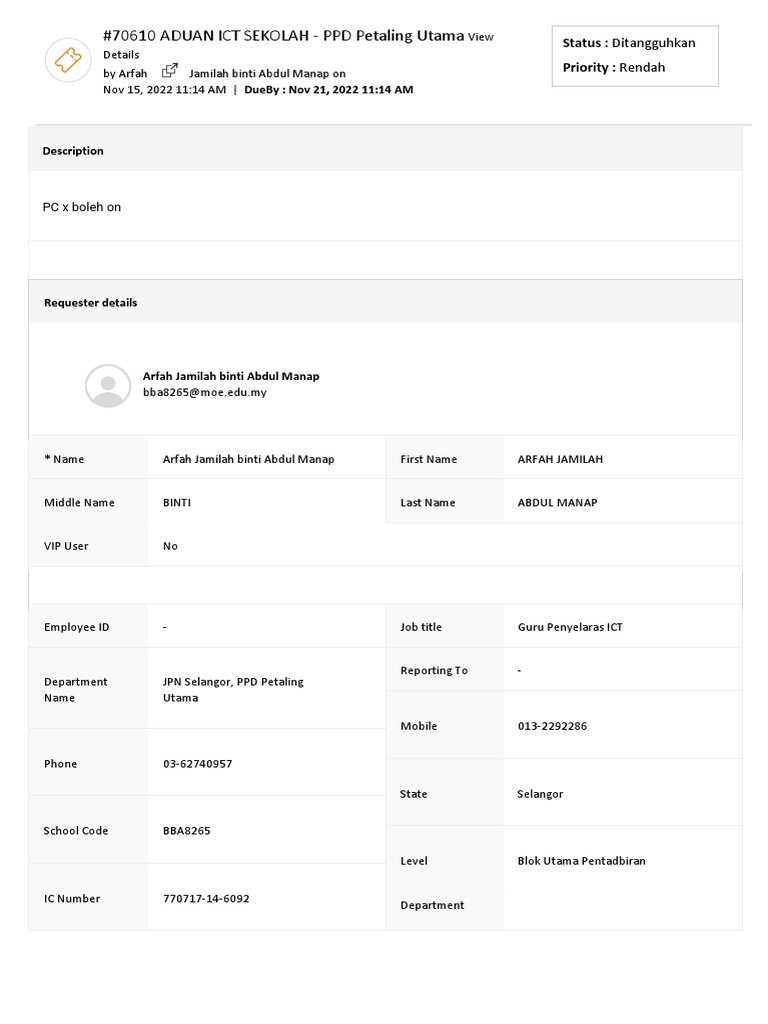Click the requester avatar placeholder
This screenshot has width=768, height=1024.
[x=108, y=385]
